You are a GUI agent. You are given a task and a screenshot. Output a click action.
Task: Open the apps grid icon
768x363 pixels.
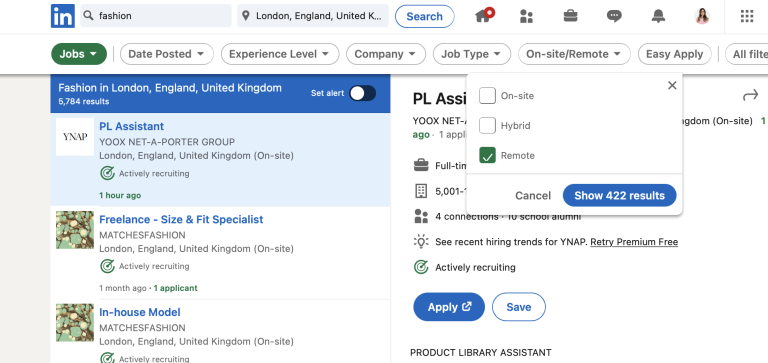pyautogui.click(x=746, y=16)
